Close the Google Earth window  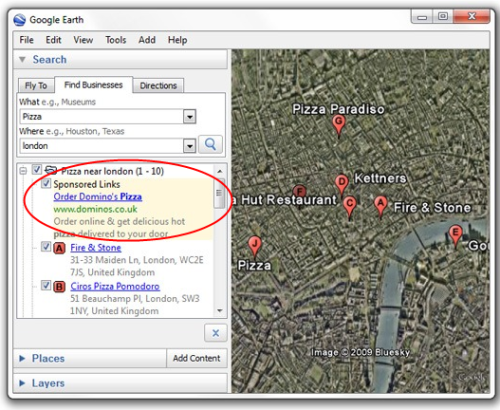pos(472,17)
